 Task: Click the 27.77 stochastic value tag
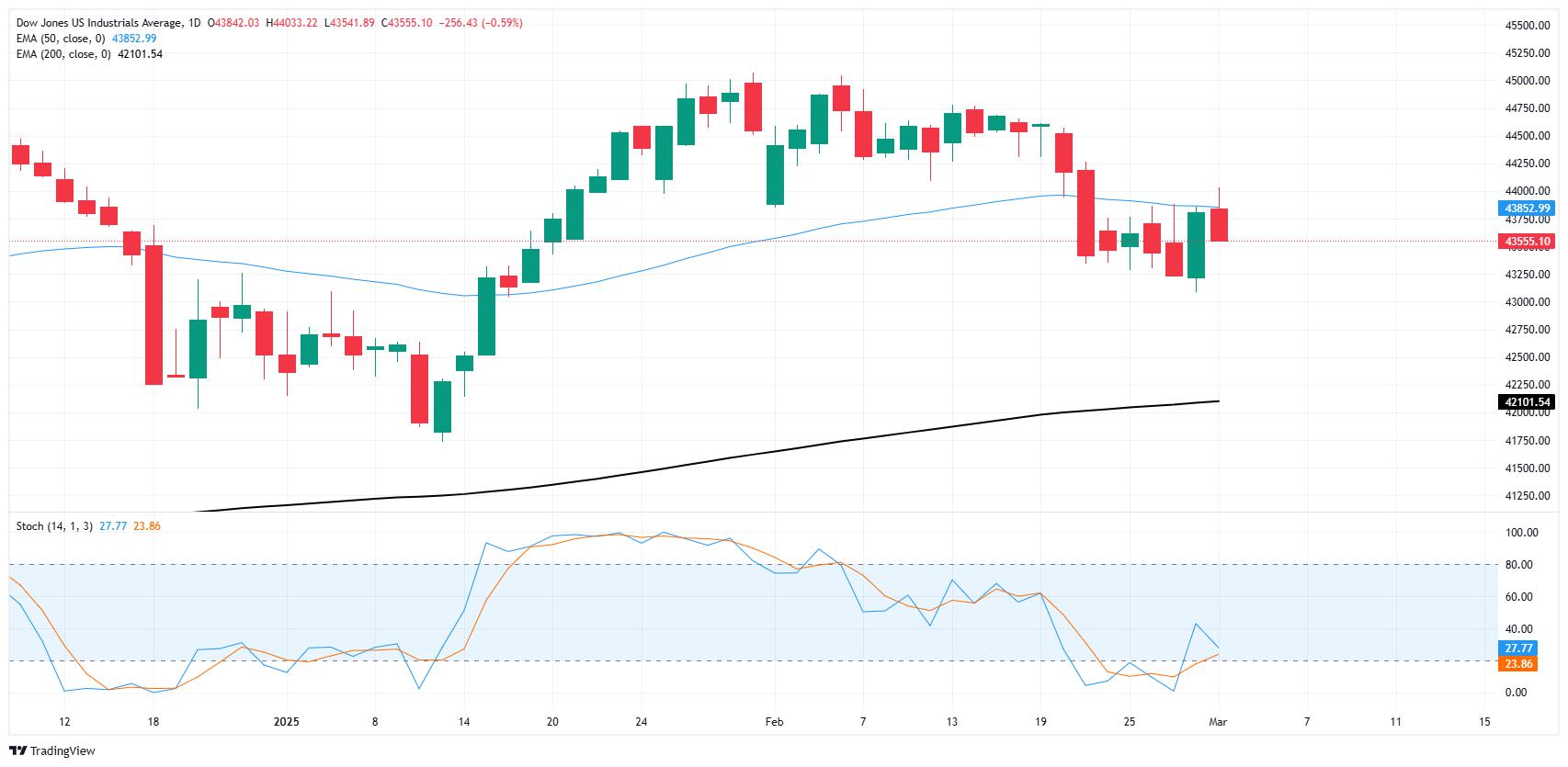1517,648
